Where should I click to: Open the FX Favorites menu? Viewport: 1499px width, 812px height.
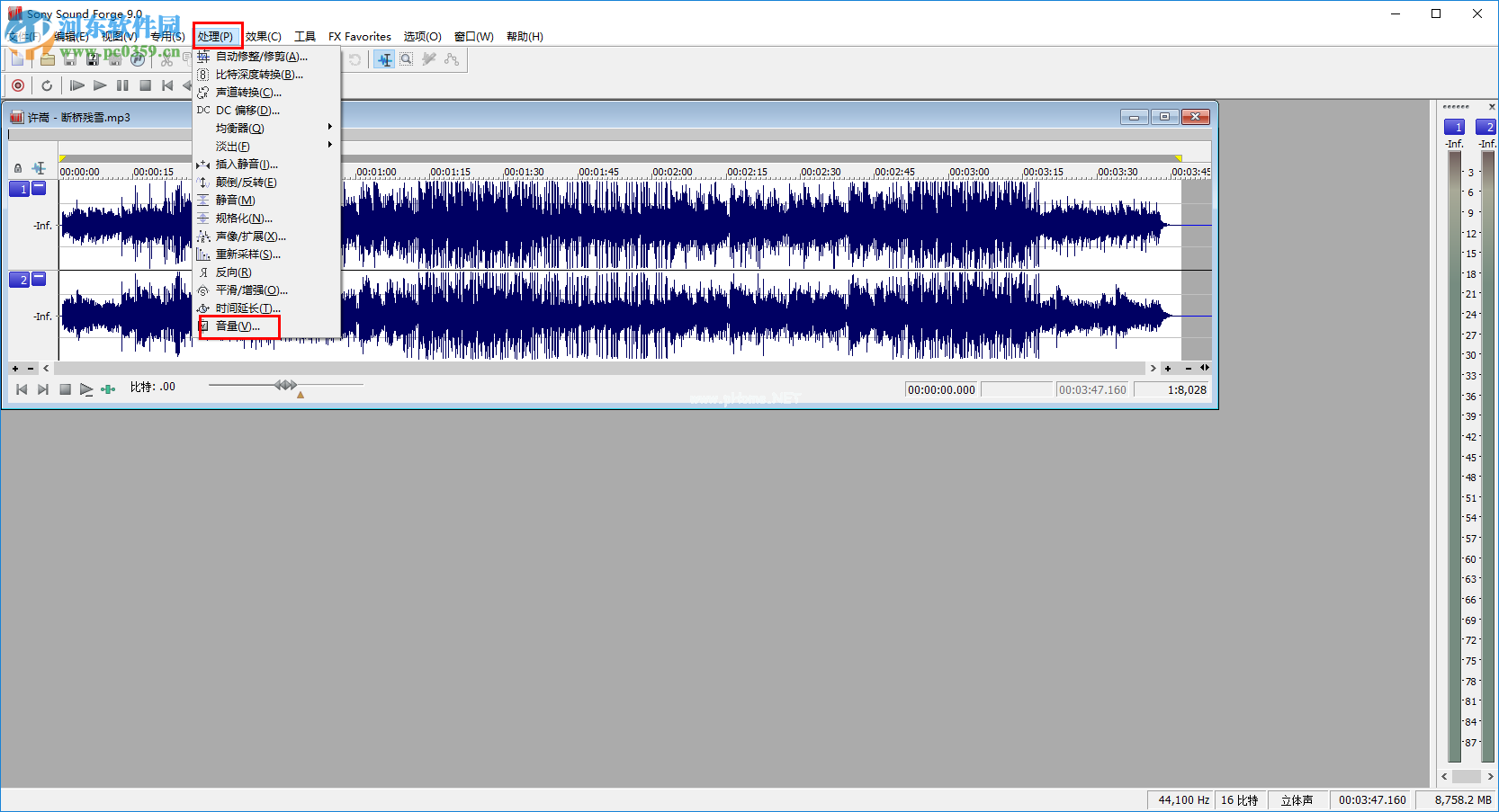[x=360, y=37]
